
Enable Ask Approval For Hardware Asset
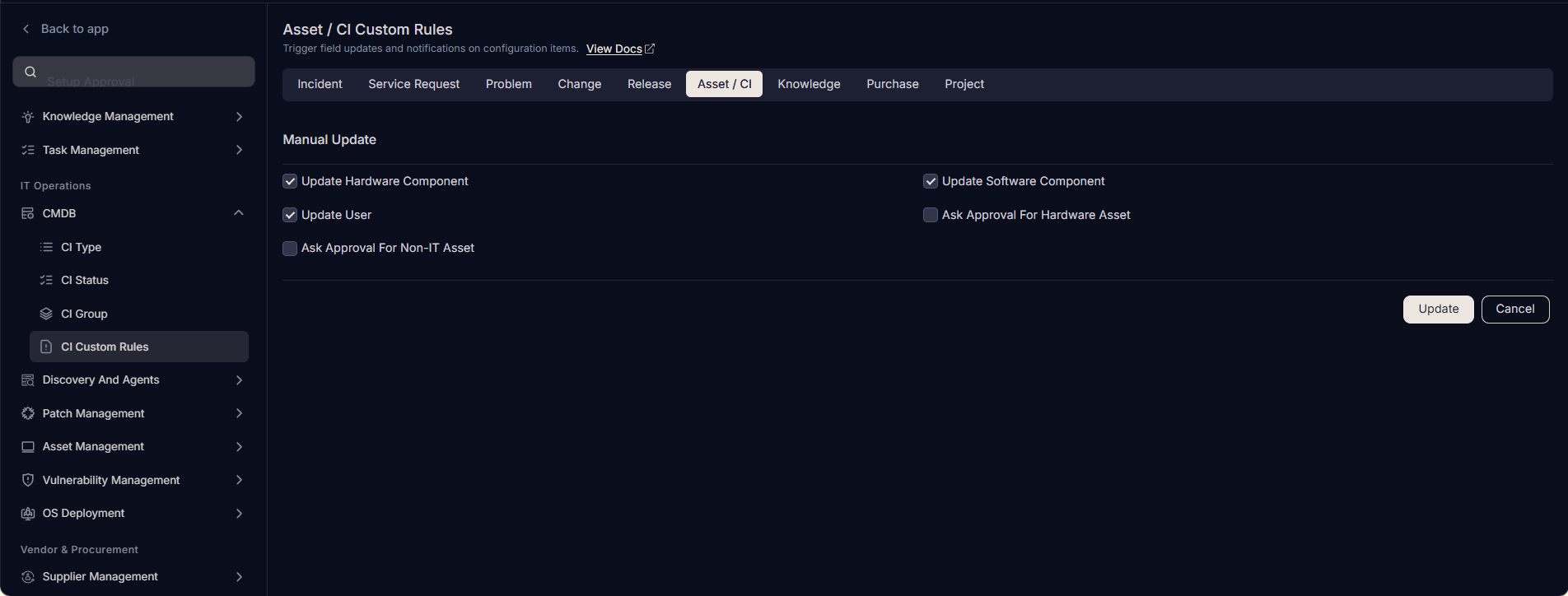(931, 215)
